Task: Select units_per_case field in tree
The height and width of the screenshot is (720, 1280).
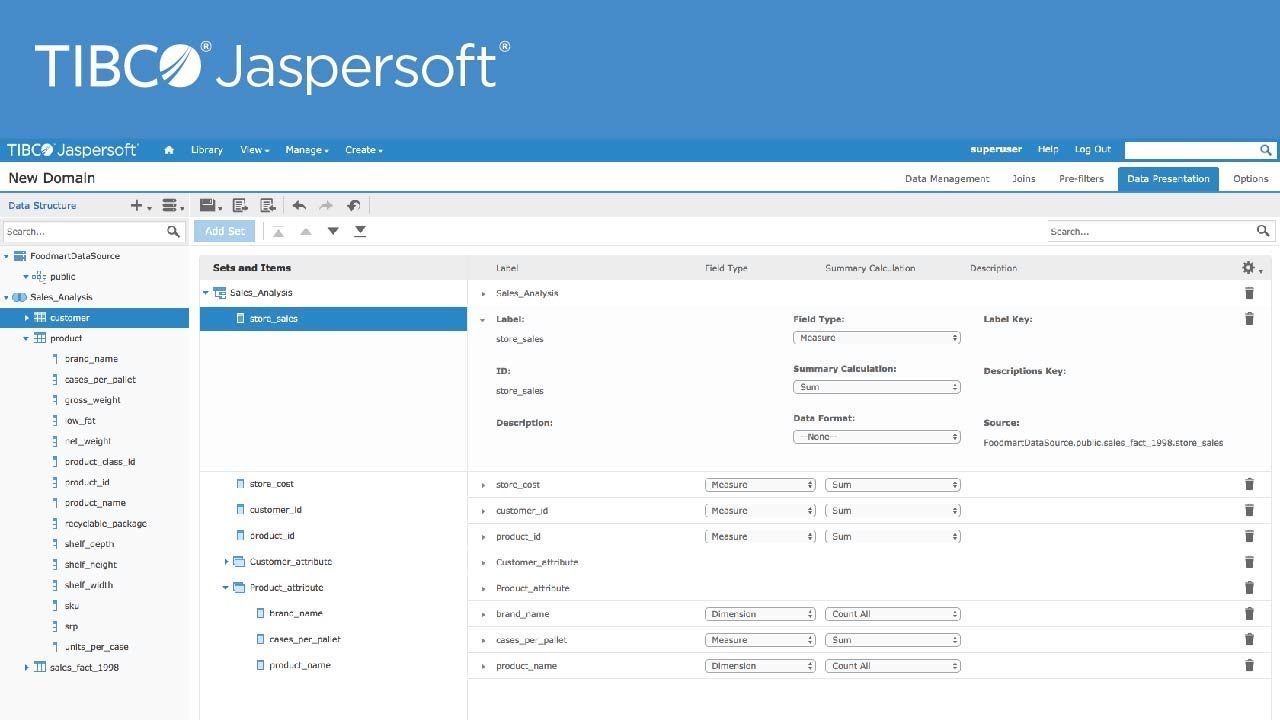Action: pos(97,647)
